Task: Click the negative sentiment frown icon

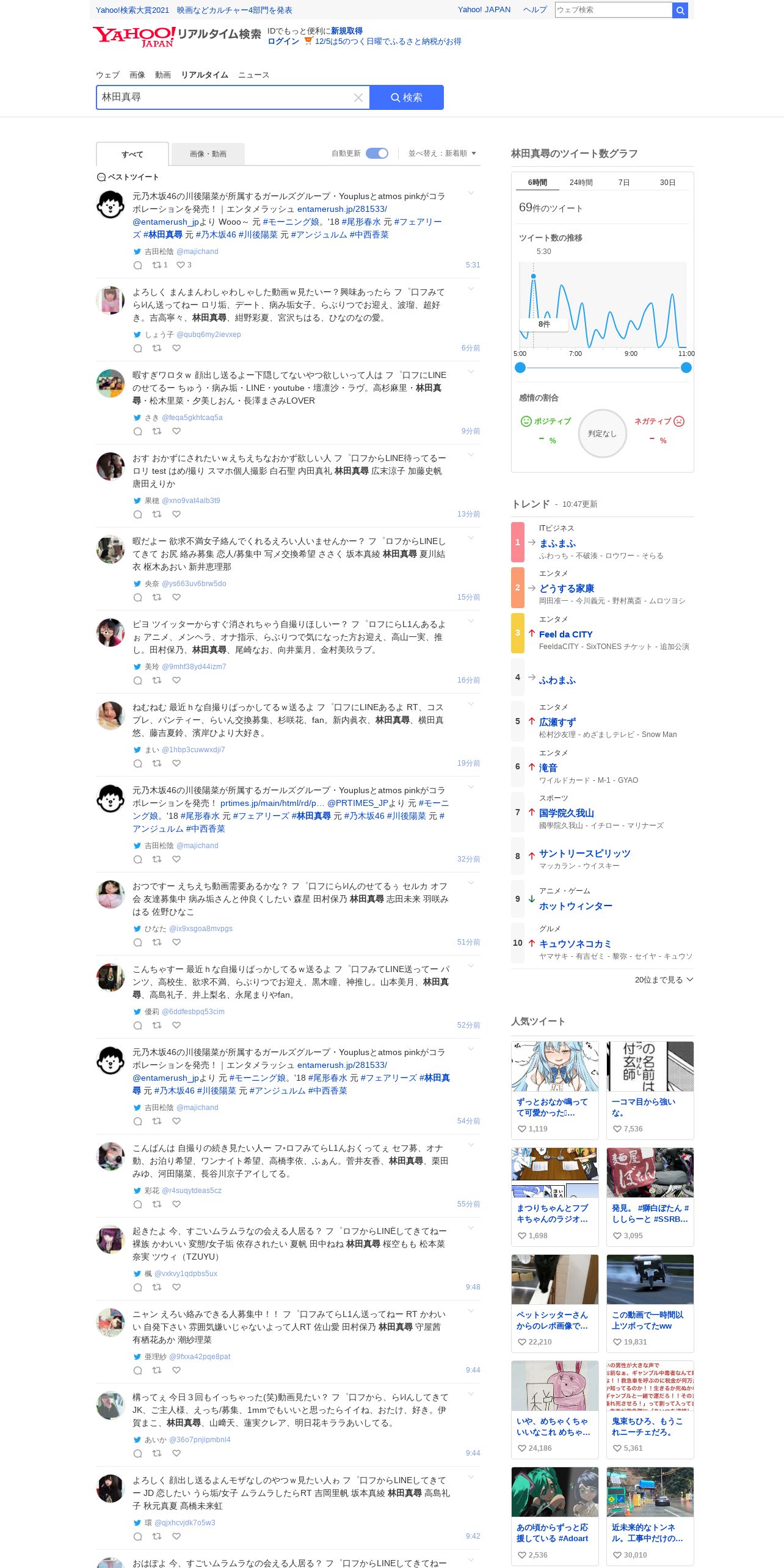Action: pos(679,421)
